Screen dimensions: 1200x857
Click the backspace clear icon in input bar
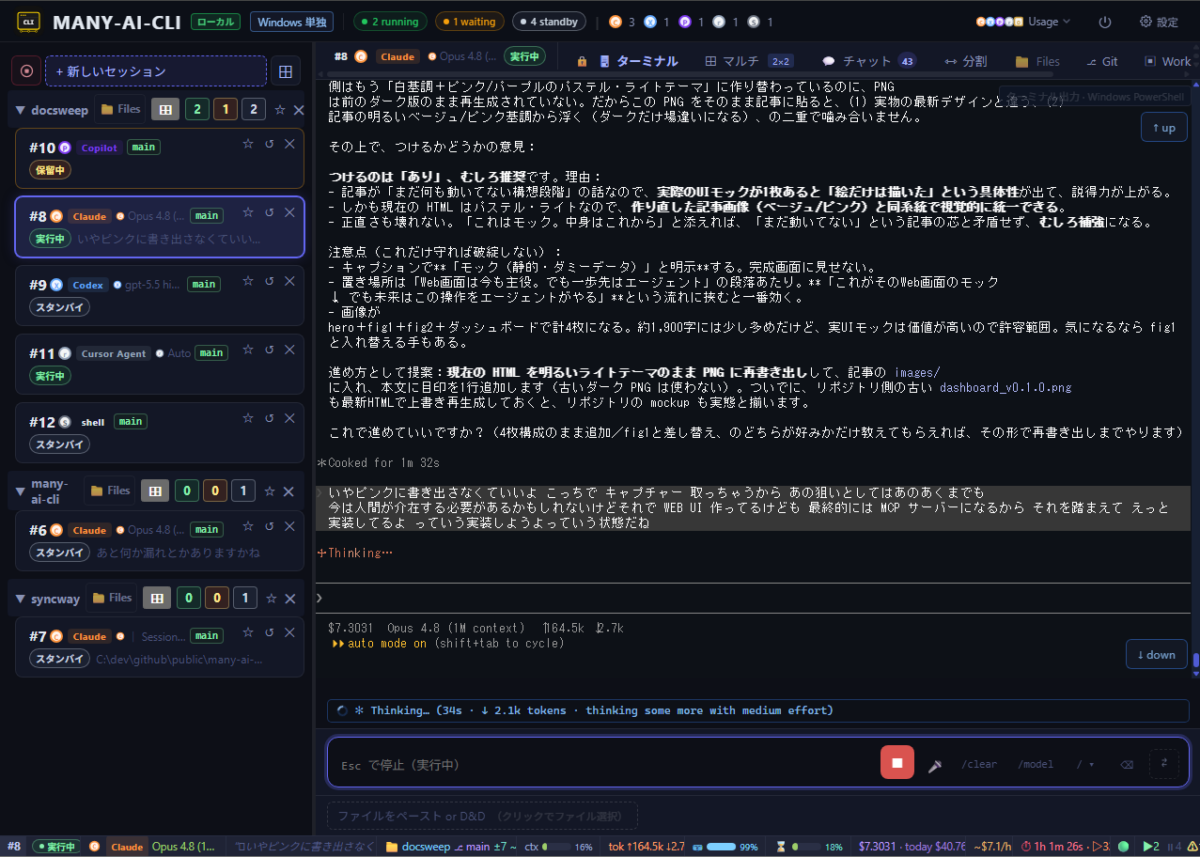tap(1127, 764)
